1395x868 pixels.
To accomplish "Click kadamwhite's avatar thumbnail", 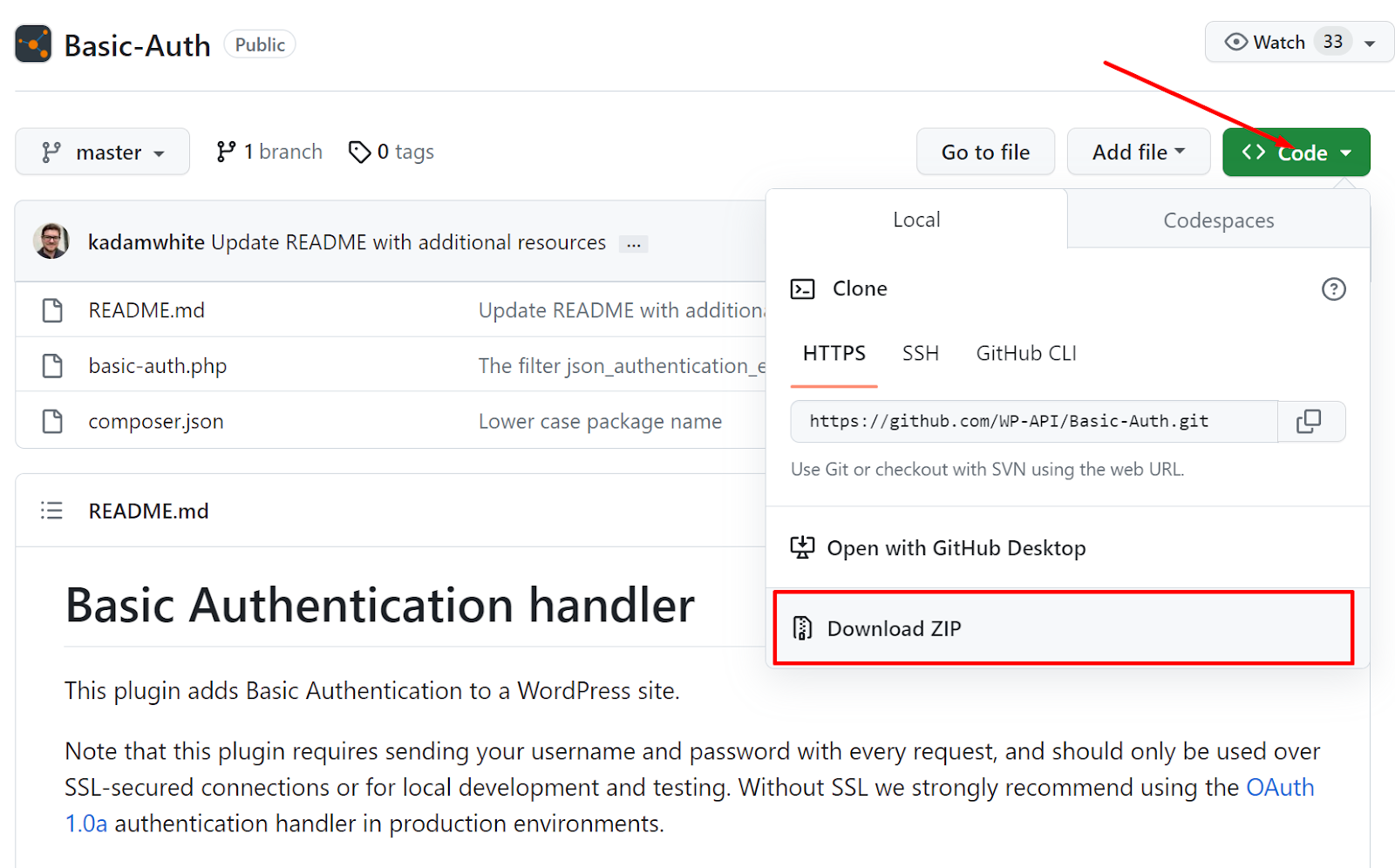I will point(51,241).
